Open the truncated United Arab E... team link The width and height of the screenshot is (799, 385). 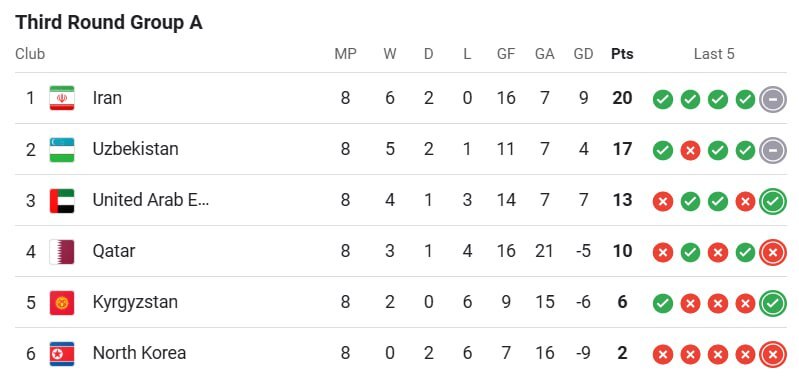coord(151,200)
